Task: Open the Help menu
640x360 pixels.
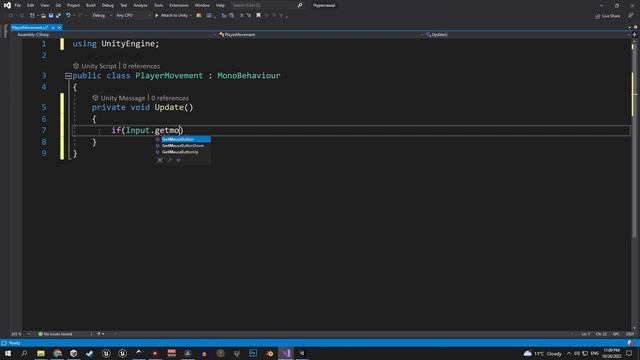Action: (x=220, y=5)
